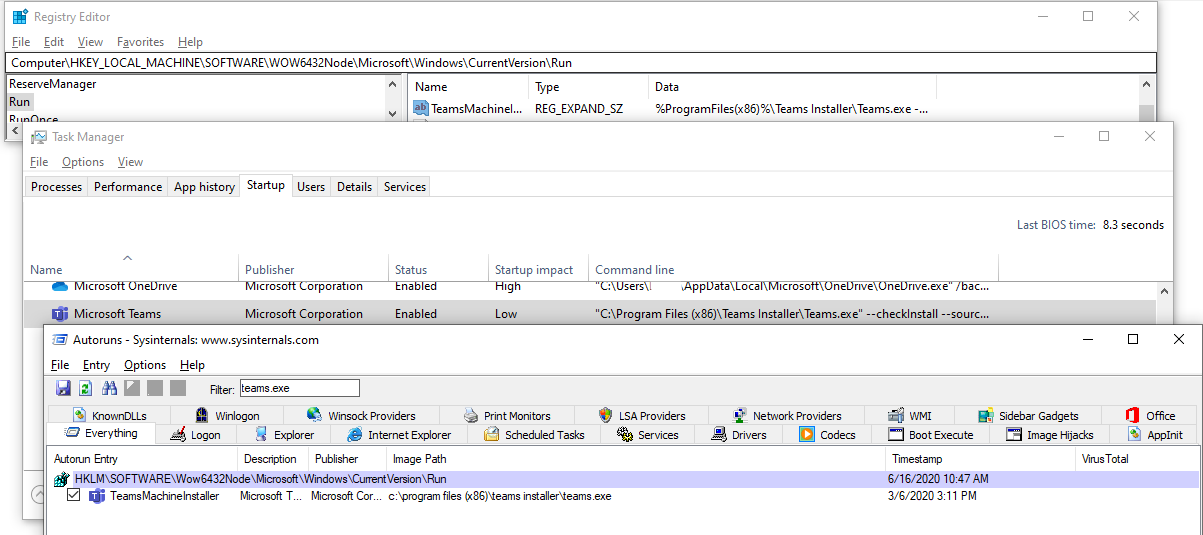Click the Refresh icon in Autoruns toolbar

tap(86, 388)
